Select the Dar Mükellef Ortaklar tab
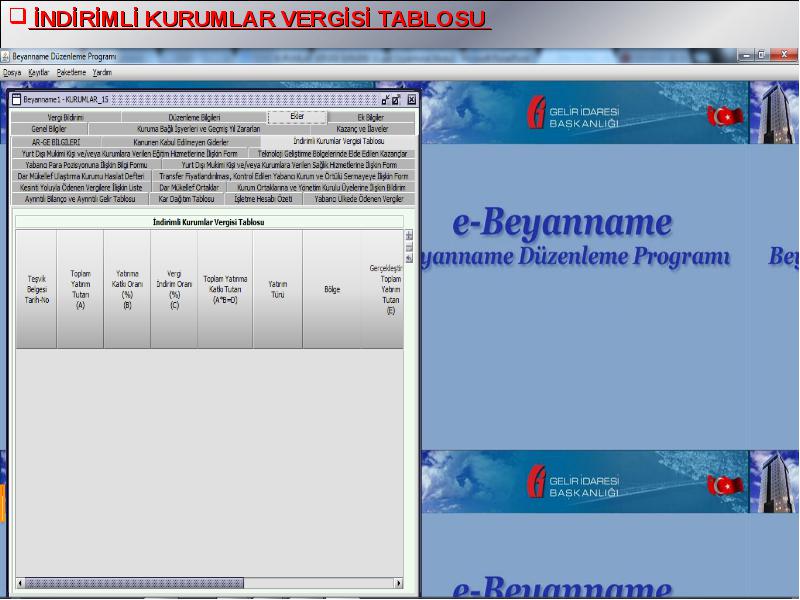This screenshot has width=800, height=600. click(x=189, y=188)
